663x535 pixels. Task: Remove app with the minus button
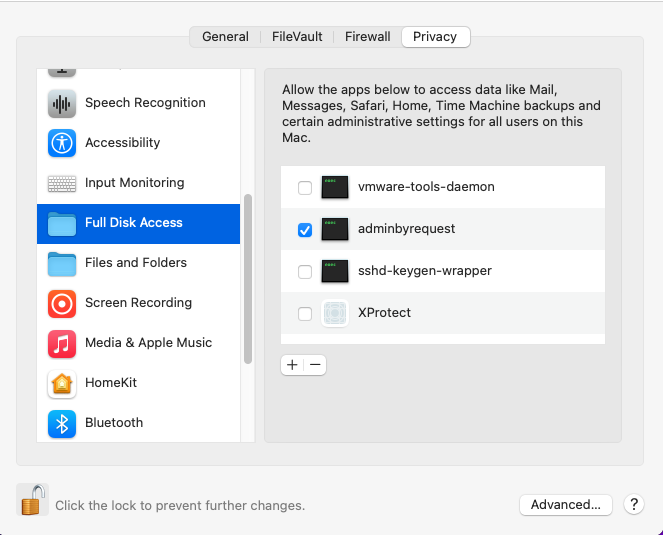pyautogui.click(x=315, y=365)
